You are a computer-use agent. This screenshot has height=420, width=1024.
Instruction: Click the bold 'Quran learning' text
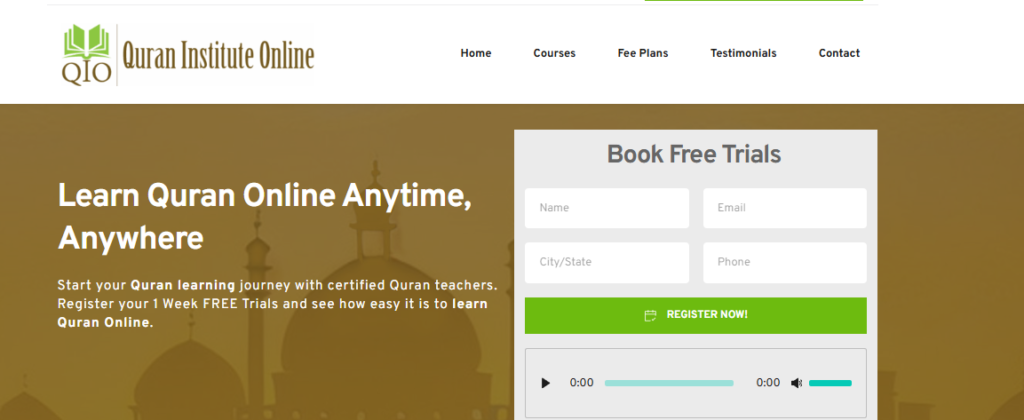point(183,285)
